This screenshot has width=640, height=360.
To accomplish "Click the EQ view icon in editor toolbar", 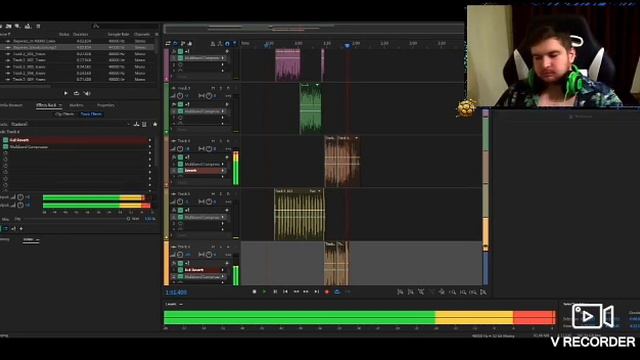I will pos(190,43).
